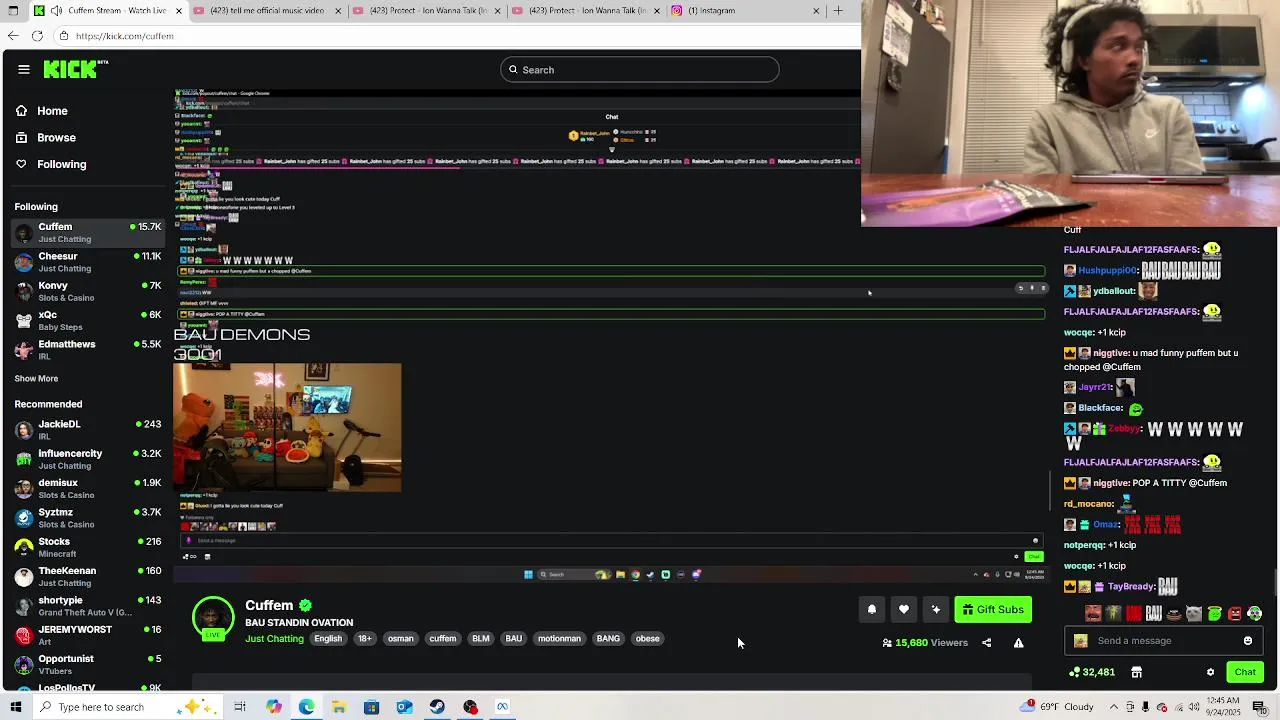
Task: Open the Windows Start menu
Action: click(15, 707)
